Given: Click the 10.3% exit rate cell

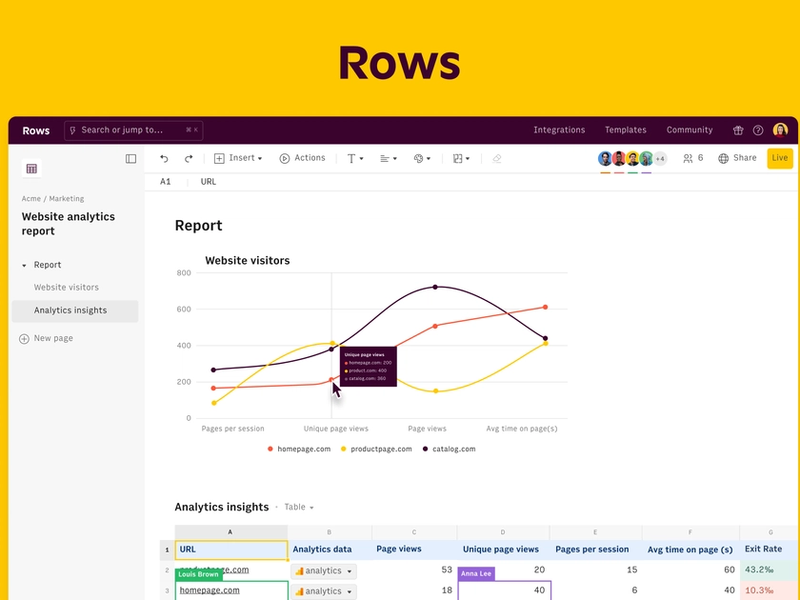Looking at the screenshot, I should click(x=769, y=590).
